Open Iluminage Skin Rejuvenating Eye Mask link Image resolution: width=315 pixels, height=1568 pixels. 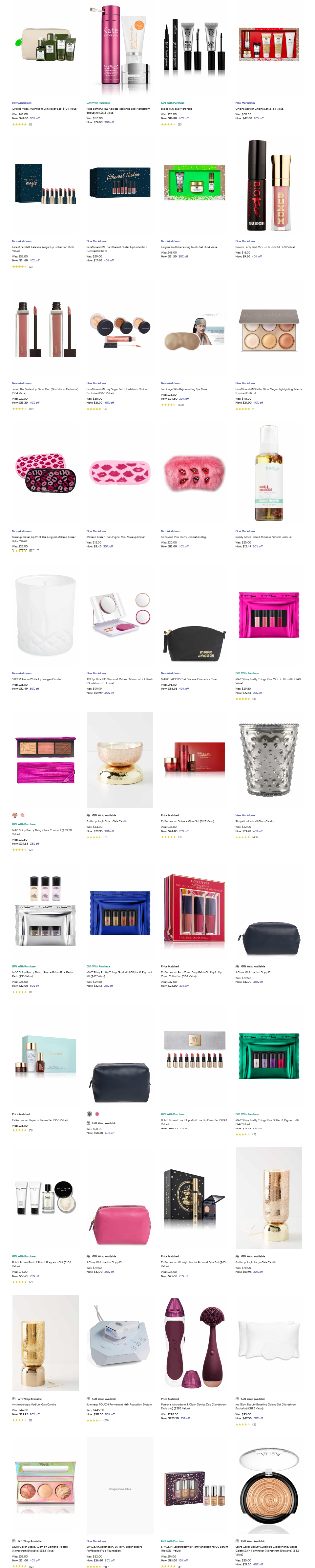(x=184, y=389)
